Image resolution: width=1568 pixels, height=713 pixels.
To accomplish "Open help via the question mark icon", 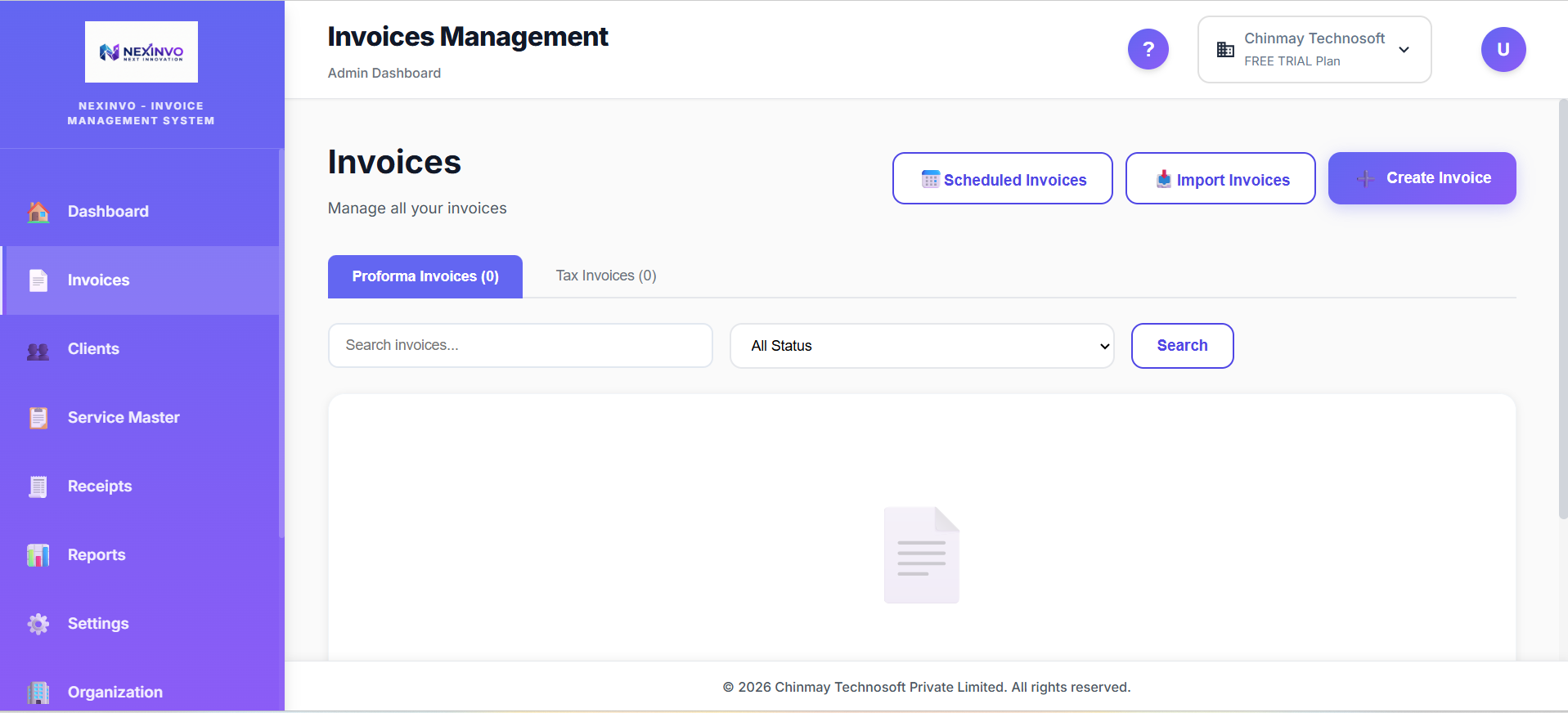I will coord(1148,49).
